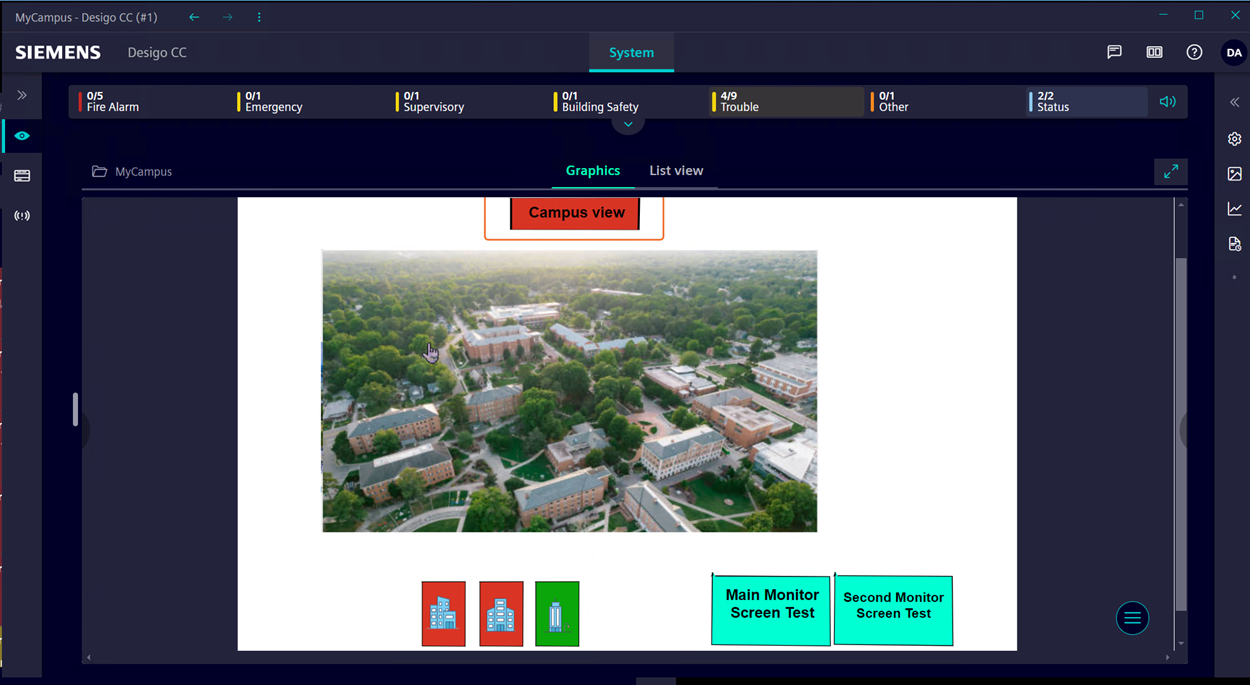Open Settings via the gear icon
This screenshot has width=1250, height=685.
coord(1234,139)
